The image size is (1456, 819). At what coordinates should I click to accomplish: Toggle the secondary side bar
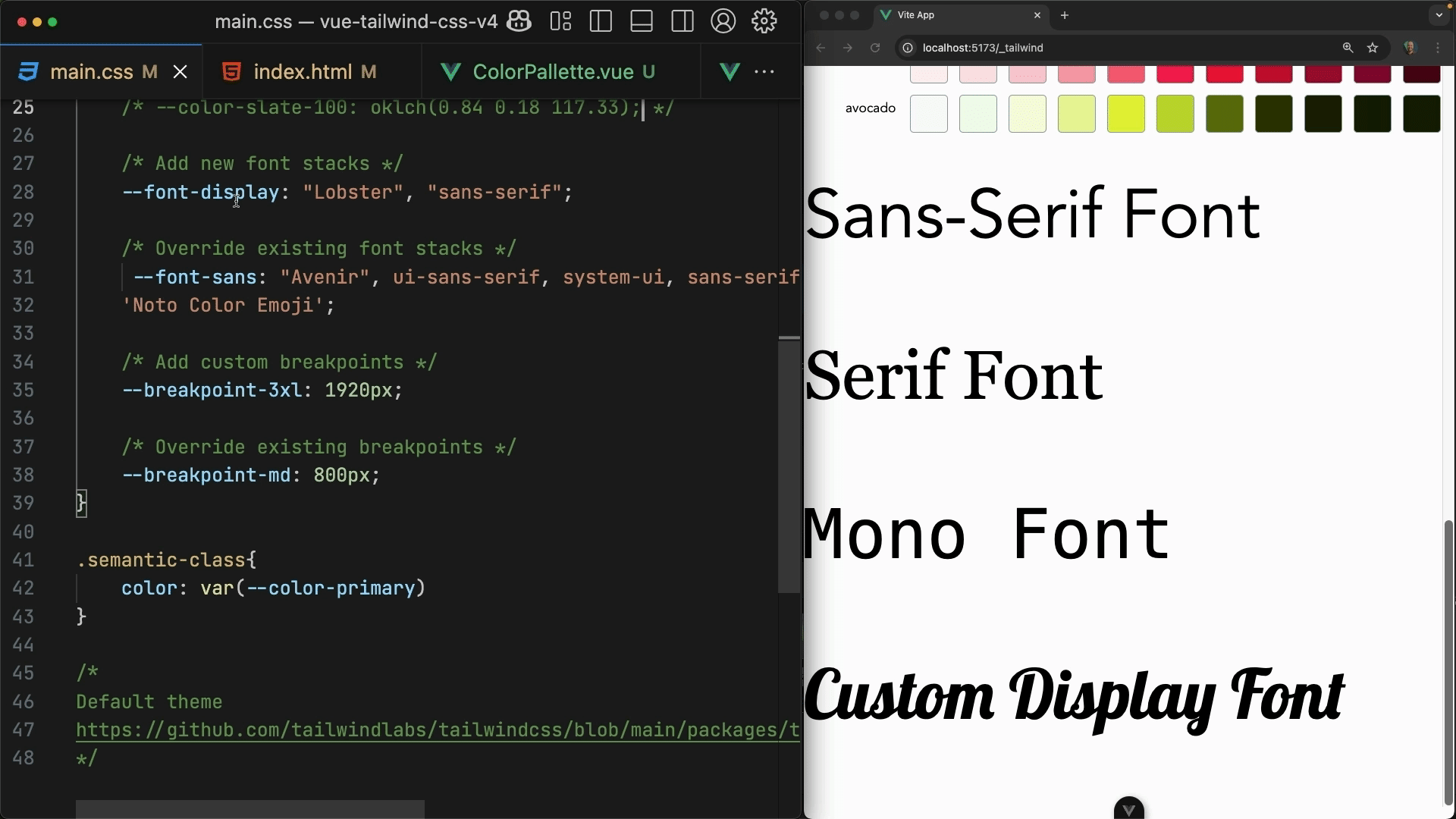pos(682,21)
